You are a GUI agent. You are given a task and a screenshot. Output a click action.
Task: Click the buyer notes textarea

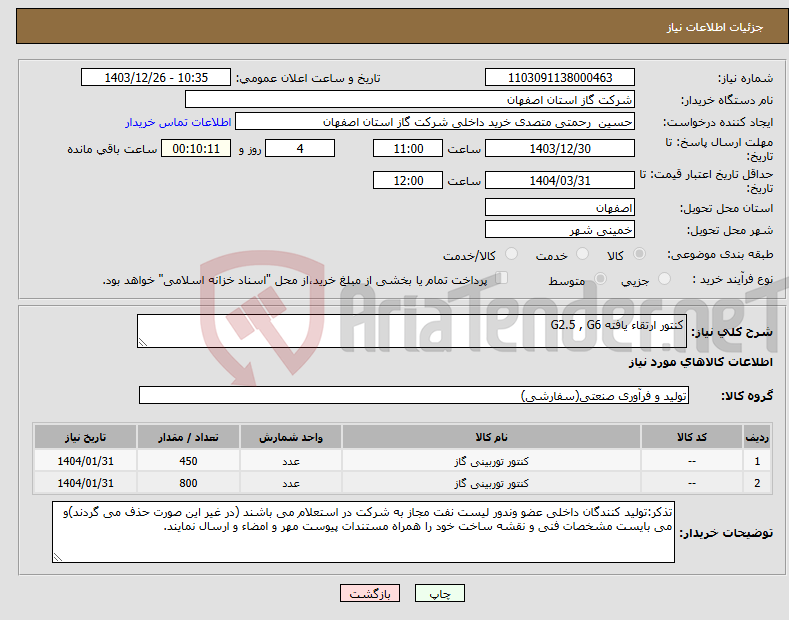[x=363, y=532]
